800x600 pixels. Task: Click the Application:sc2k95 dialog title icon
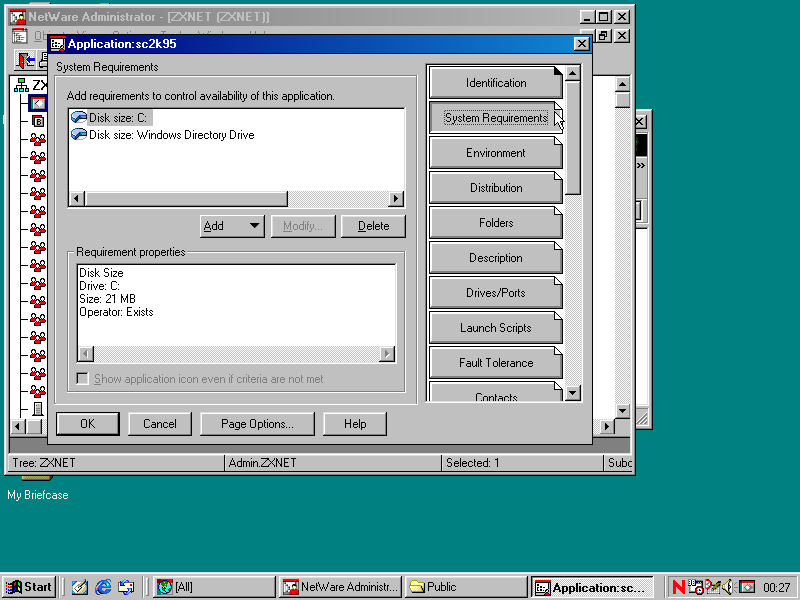pos(58,44)
